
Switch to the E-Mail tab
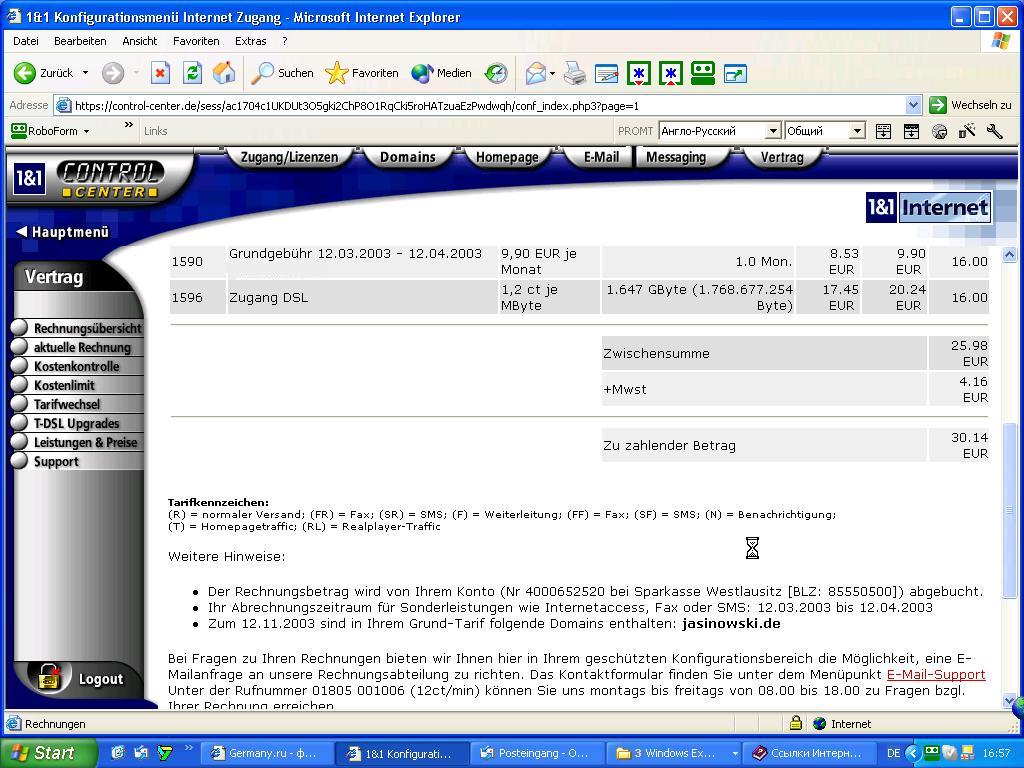(601, 157)
